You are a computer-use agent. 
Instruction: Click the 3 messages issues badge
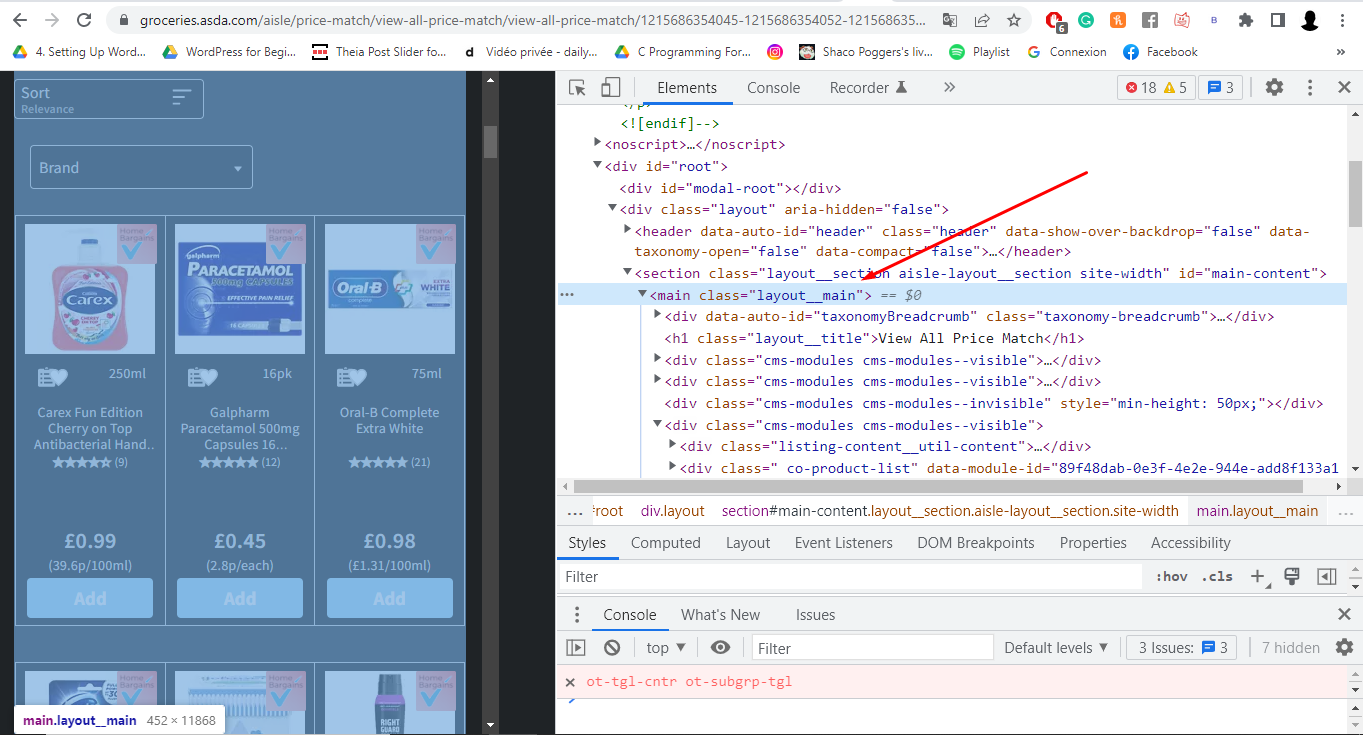click(1220, 88)
